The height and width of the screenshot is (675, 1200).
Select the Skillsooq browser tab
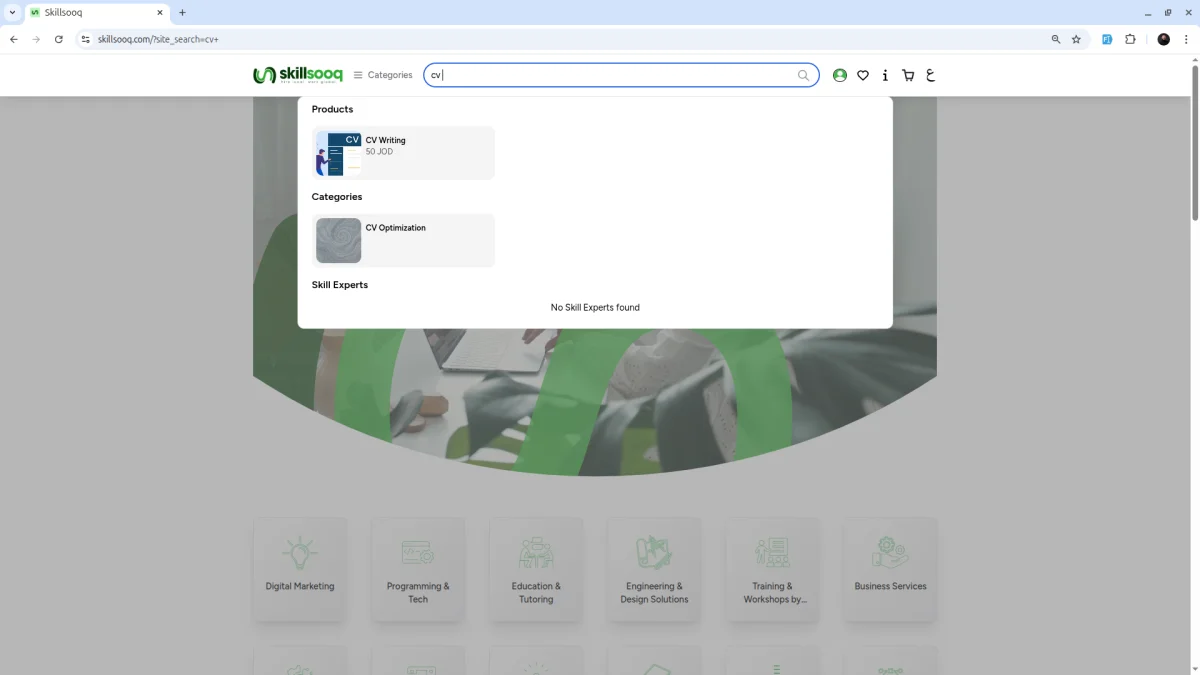coord(96,13)
